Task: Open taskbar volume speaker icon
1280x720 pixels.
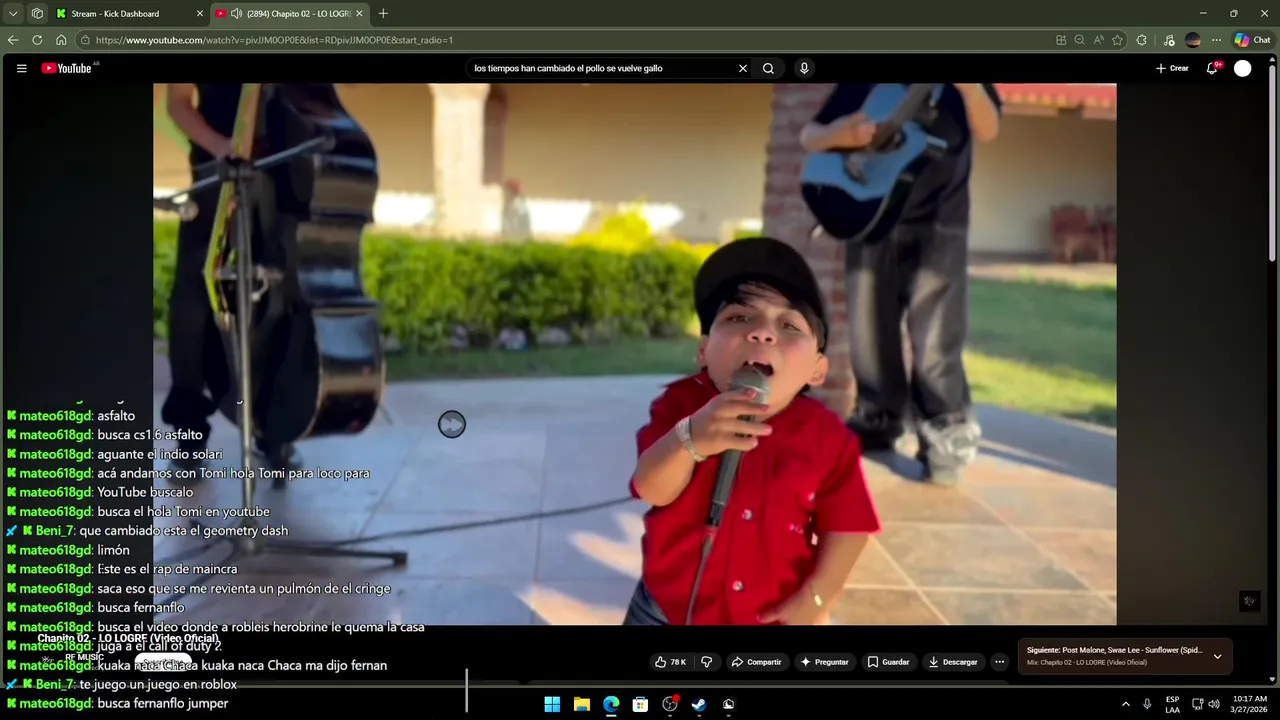Action: (x=1214, y=704)
